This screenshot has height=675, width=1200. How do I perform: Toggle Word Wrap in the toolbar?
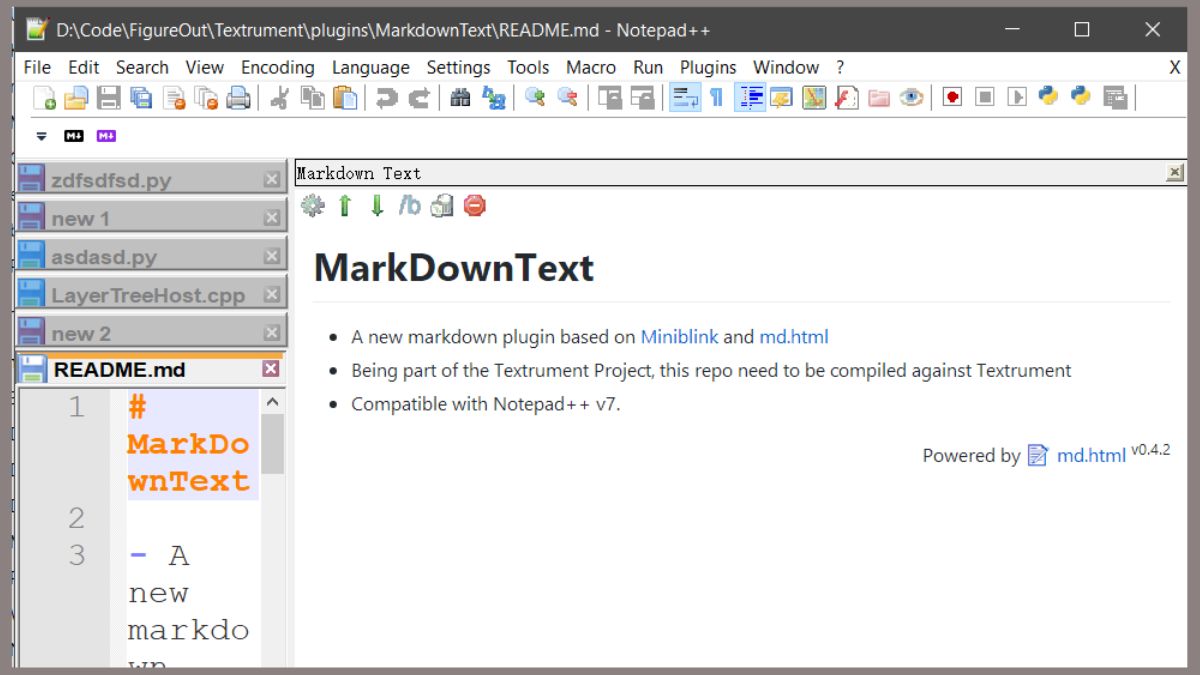(685, 98)
